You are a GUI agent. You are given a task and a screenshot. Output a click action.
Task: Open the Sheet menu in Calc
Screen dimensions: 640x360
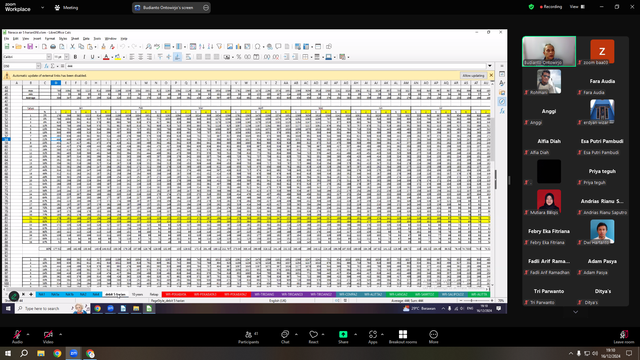click(75, 39)
